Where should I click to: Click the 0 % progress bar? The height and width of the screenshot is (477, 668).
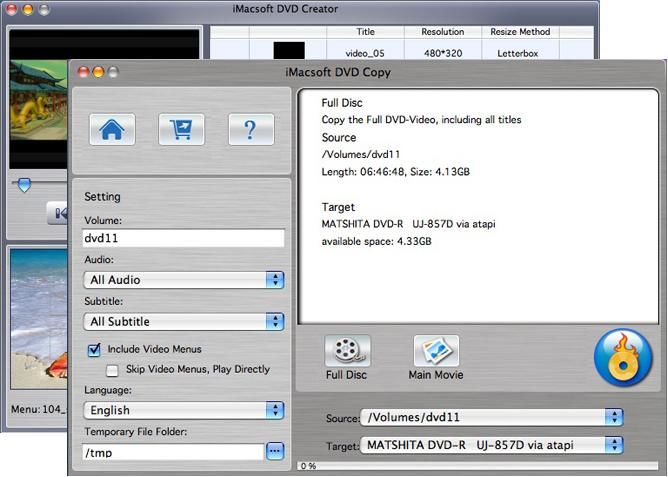477,466
